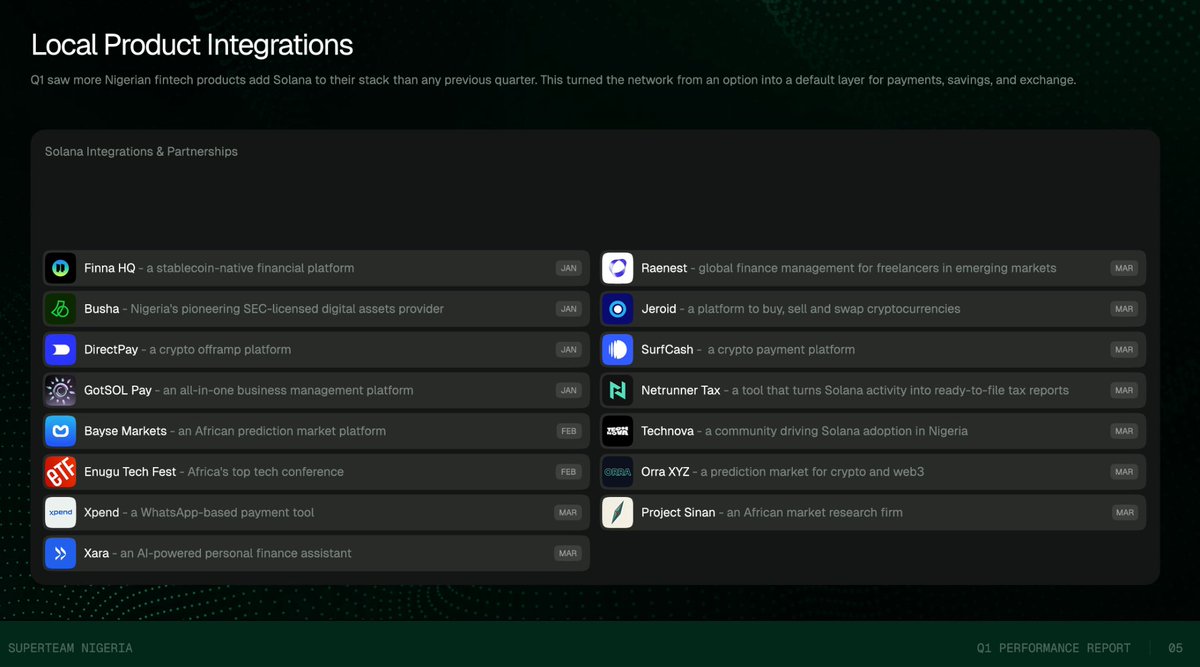
Task: Select the Xara name text
Action: tap(97, 553)
